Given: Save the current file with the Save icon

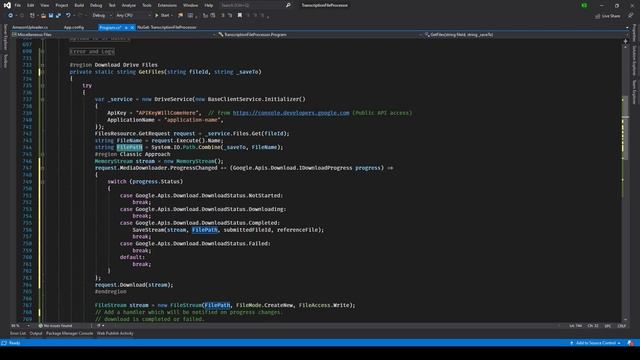Looking at the screenshot, I should pyautogui.click(x=51, y=16).
